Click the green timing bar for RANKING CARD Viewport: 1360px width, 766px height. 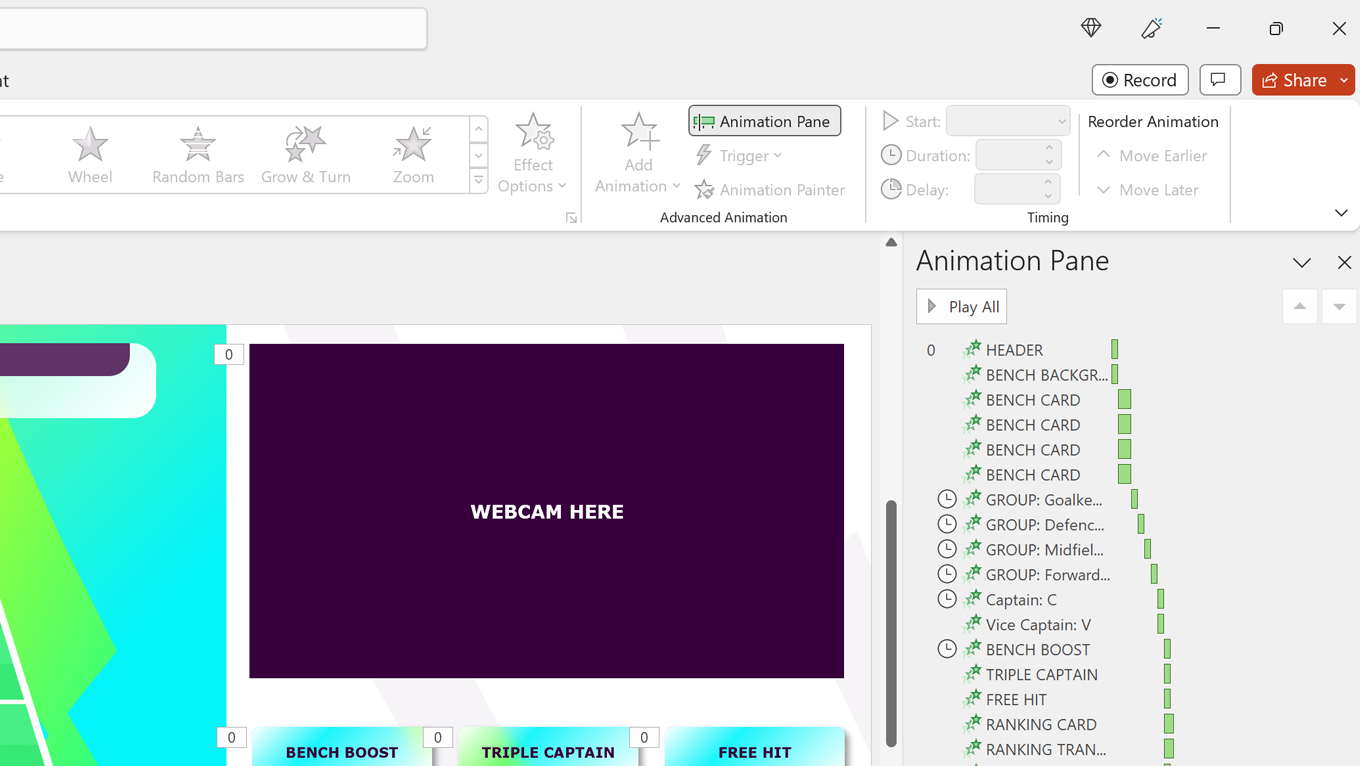[x=1168, y=724]
